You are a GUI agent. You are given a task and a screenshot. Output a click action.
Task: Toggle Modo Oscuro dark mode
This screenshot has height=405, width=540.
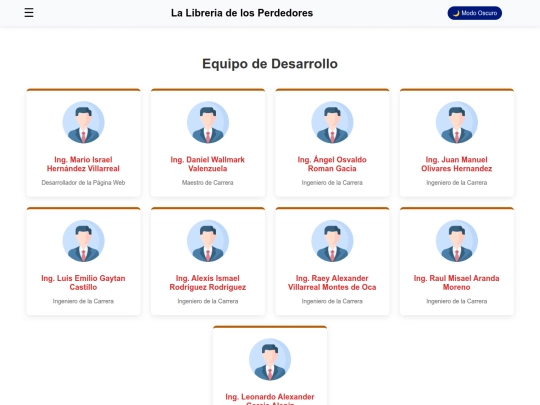[475, 13]
